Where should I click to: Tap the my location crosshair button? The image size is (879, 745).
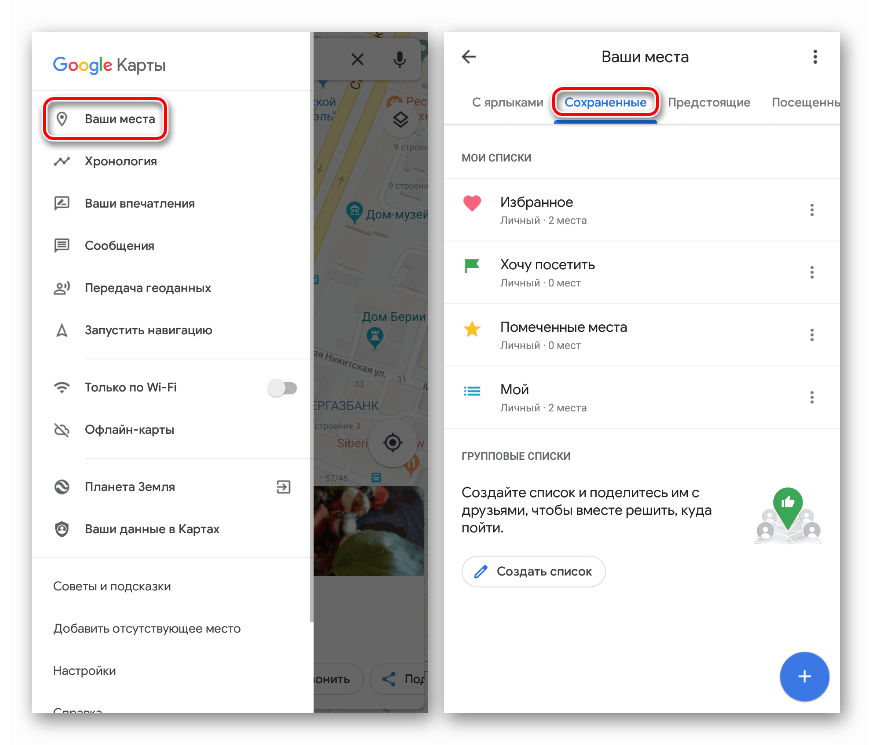tap(392, 443)
